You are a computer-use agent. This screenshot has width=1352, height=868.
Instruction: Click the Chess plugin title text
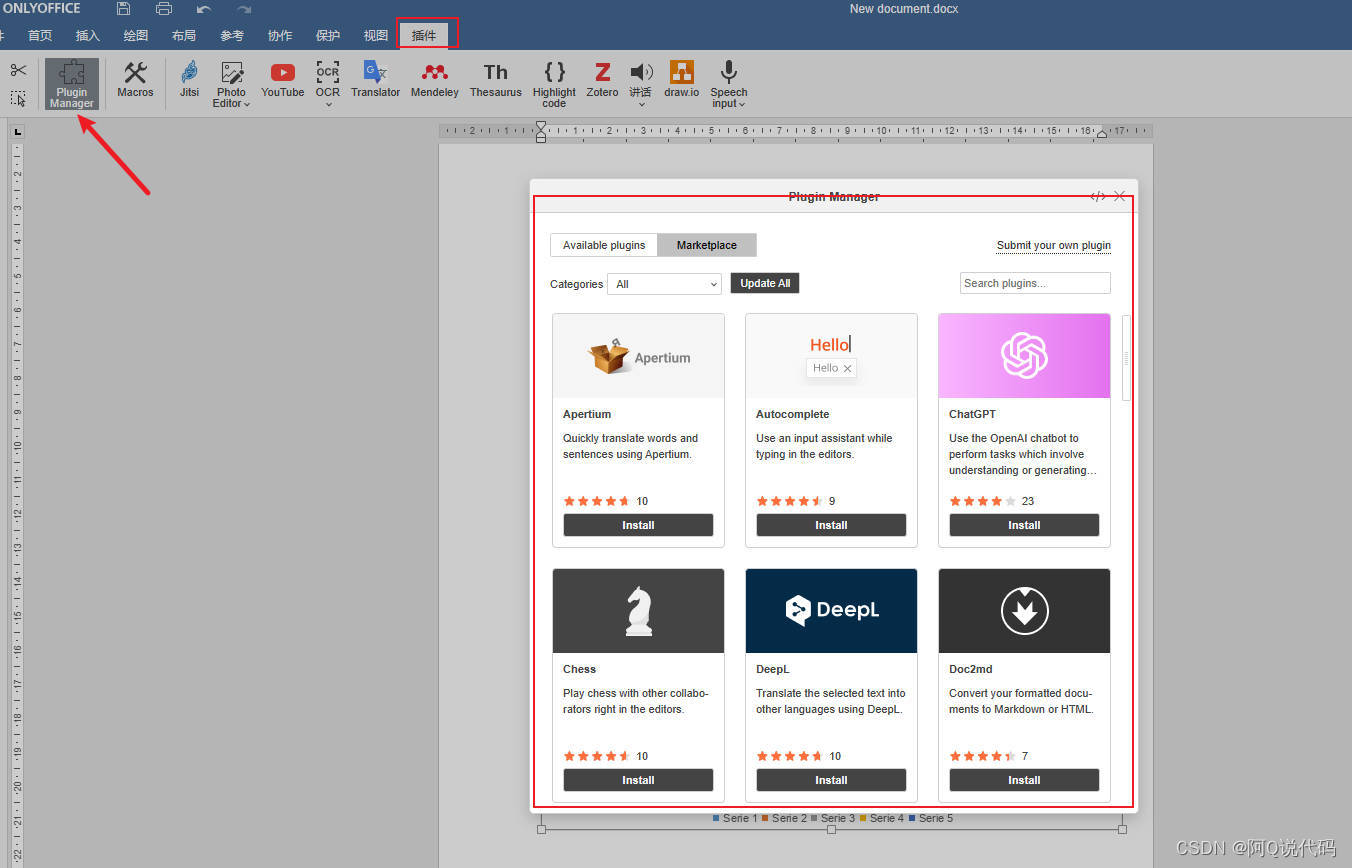tap(579, 669)
